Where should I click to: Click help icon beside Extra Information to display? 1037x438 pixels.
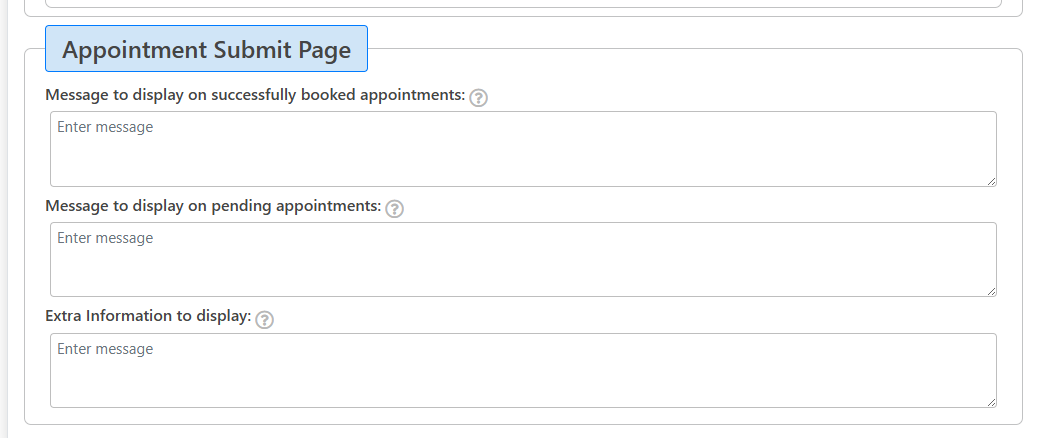coord(265,320)
